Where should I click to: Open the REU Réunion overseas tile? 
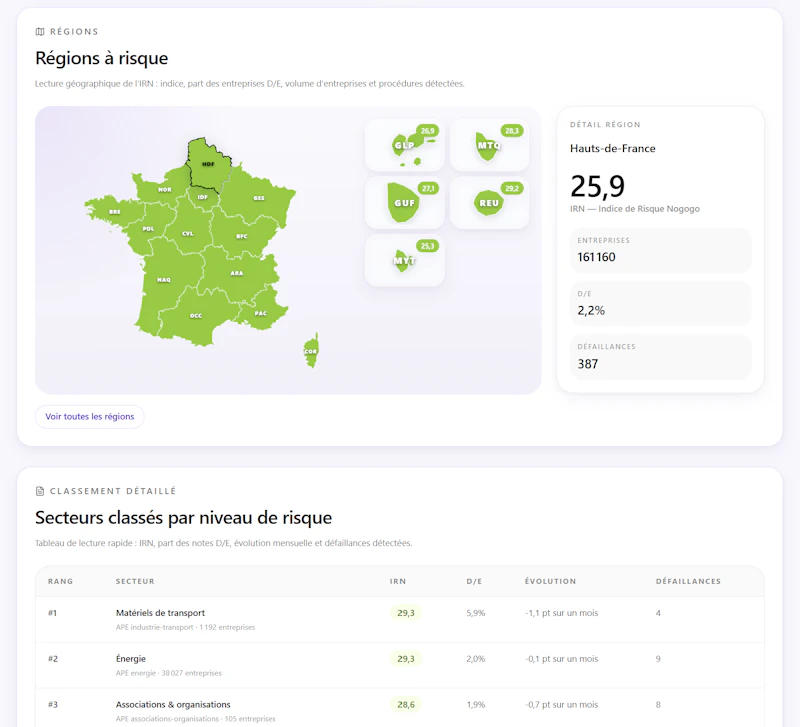click(489, 203)
